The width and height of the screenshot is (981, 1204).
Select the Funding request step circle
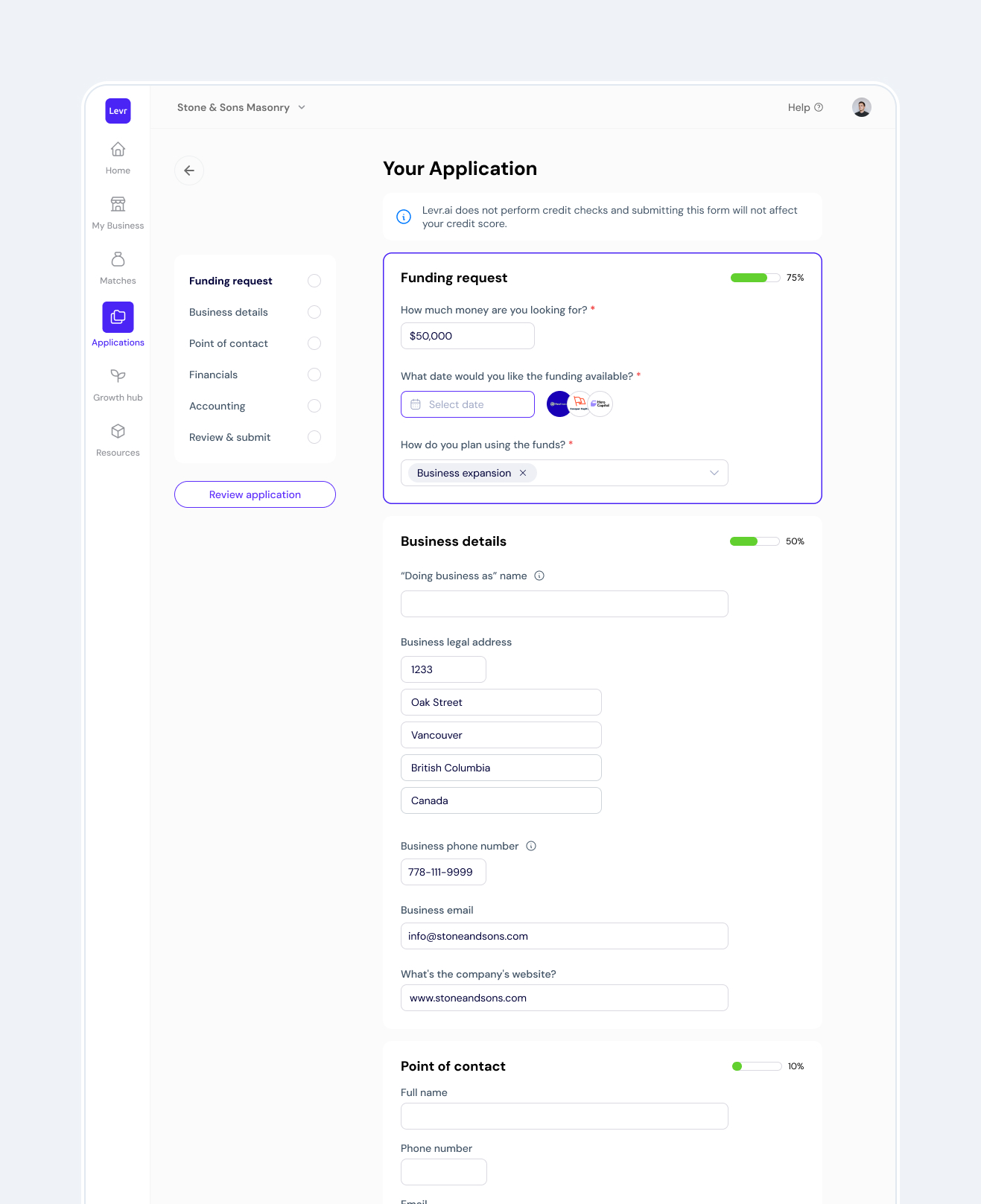[314, 281]
